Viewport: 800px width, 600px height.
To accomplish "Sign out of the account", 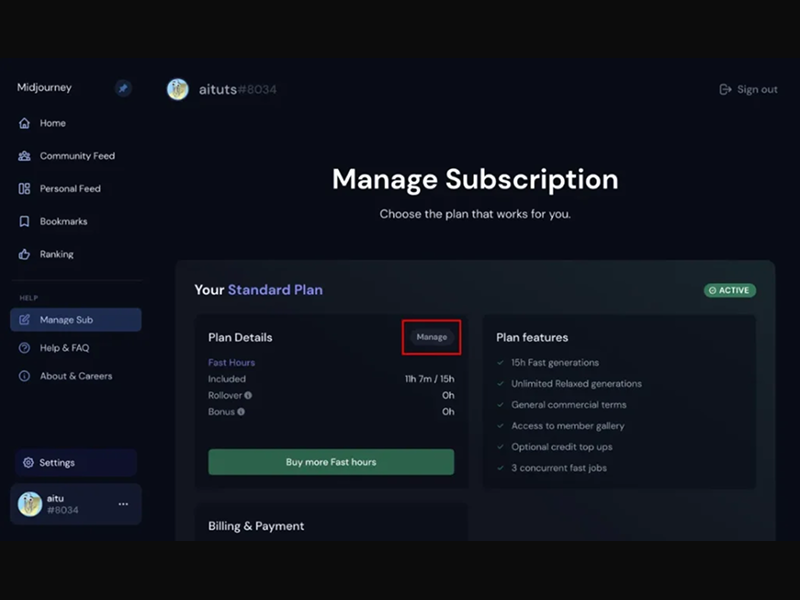I will pos(748,90).
